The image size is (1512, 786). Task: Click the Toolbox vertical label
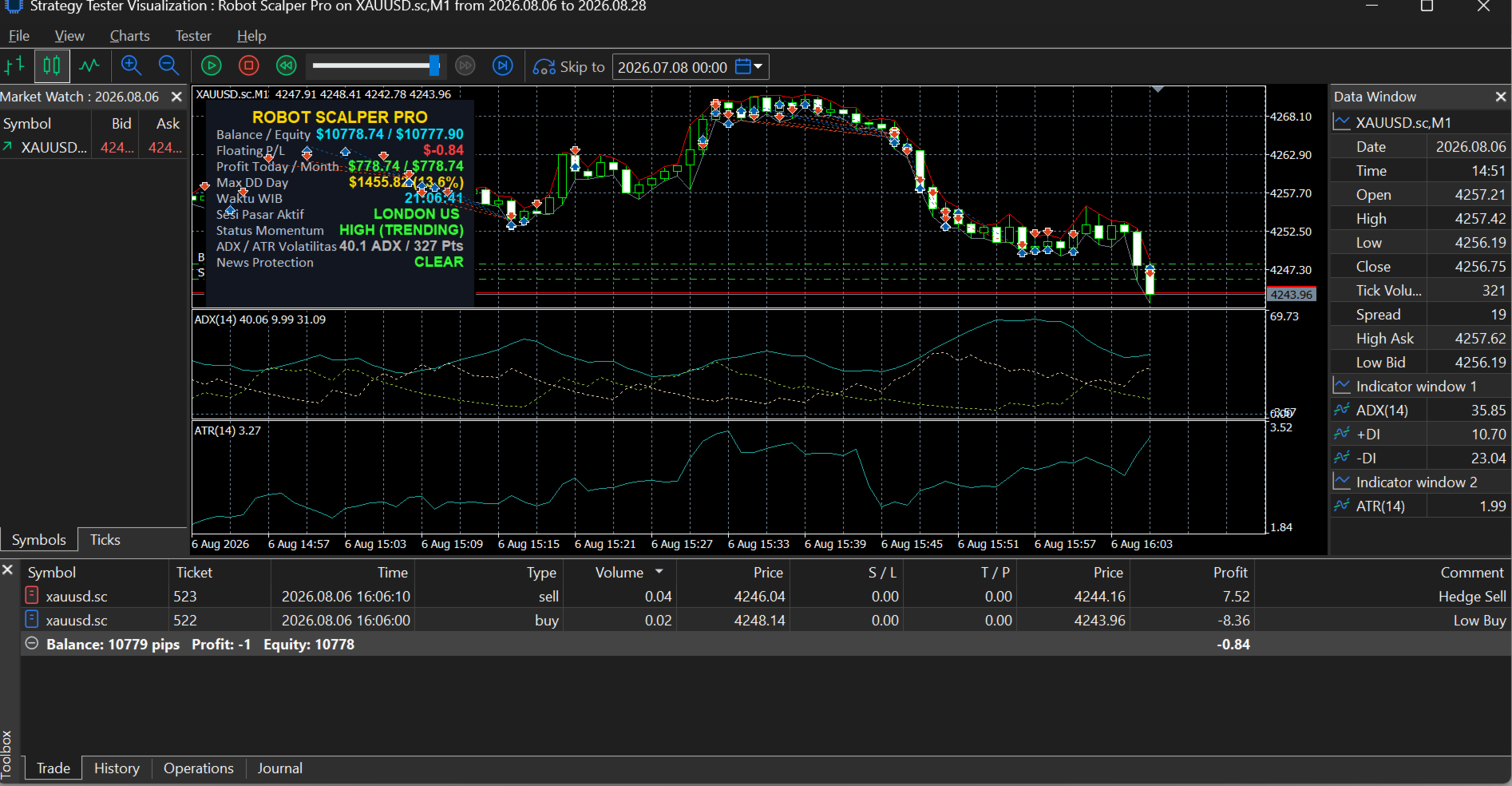(7, 753)
